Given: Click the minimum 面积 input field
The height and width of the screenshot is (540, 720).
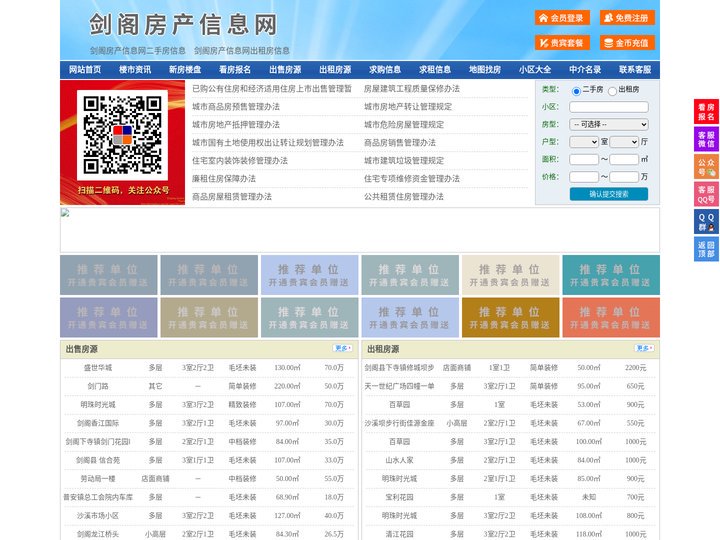Looking at the screenshot, I should 584,159.
